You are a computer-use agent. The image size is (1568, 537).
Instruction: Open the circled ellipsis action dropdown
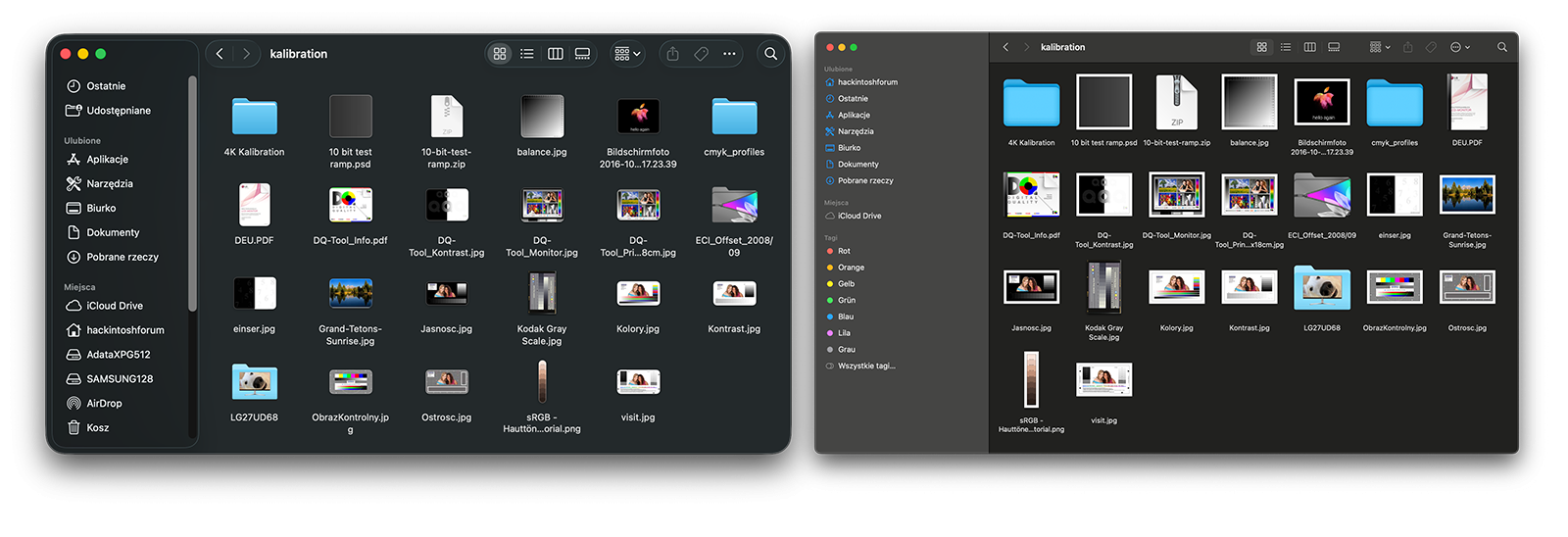coord(1459,47)
